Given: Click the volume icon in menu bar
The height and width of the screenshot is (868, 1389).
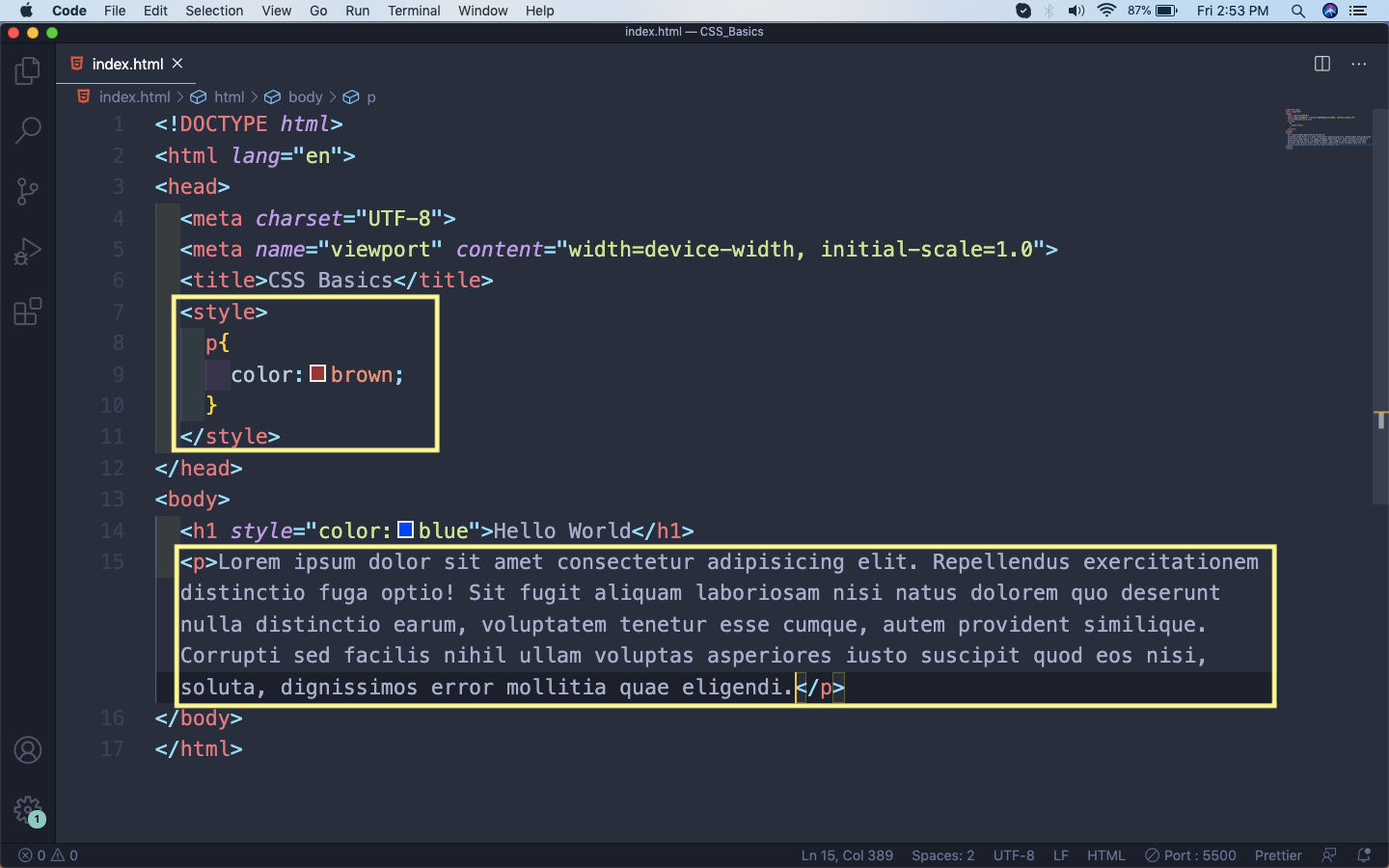Looking at the screenshot, I should [x=1076, y=11].
